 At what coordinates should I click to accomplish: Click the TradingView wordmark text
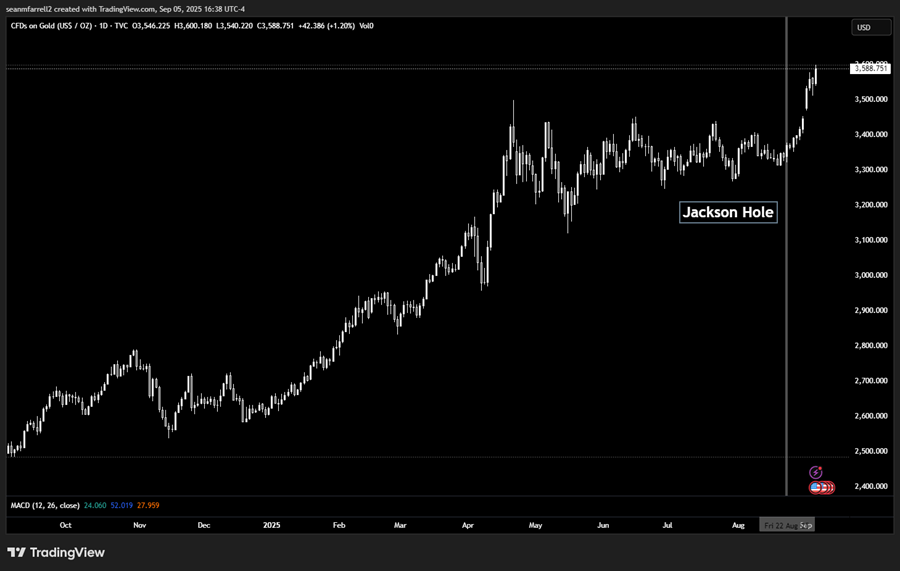tap(67, 552)
